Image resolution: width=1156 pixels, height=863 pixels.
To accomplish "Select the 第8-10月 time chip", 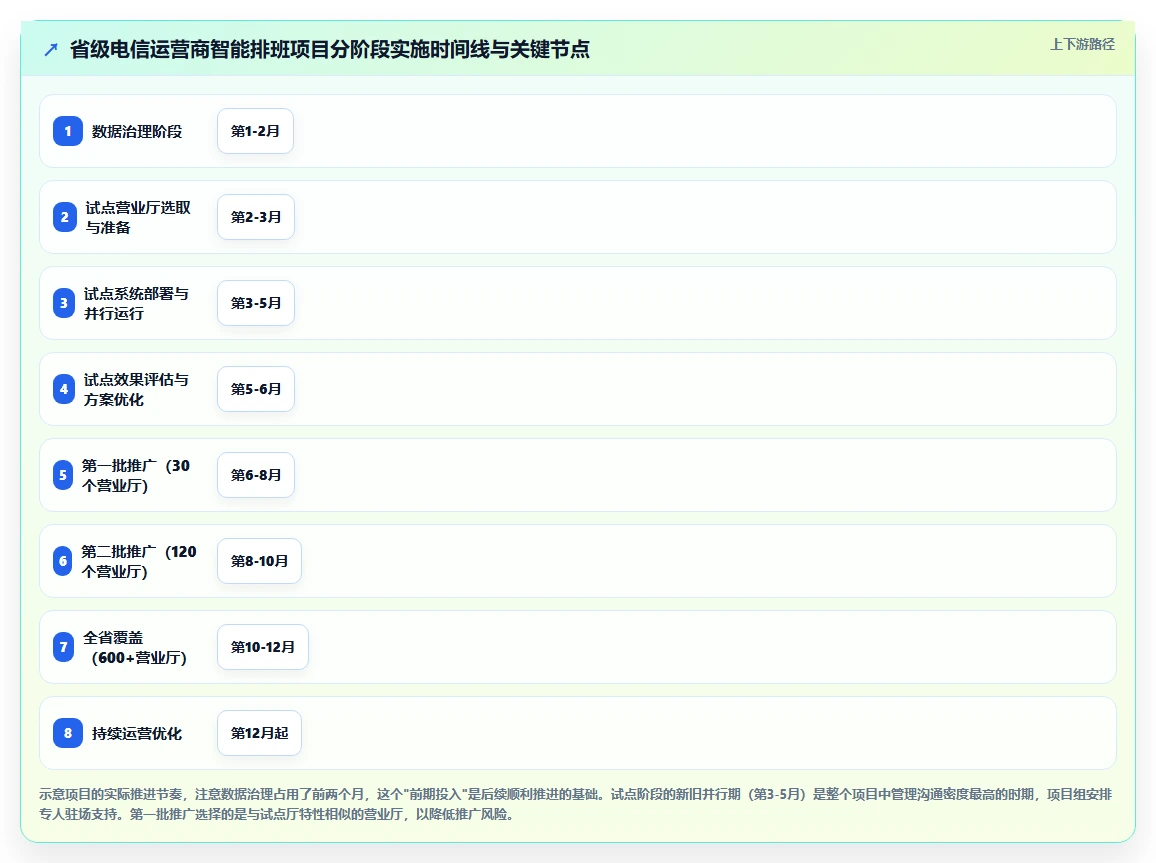I will tap(260, 561).
